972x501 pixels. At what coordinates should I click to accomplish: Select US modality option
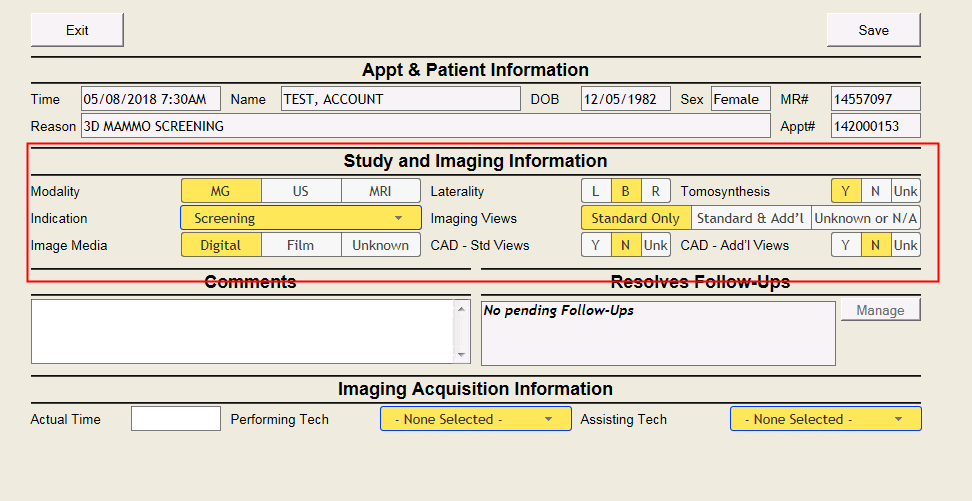tap(301, 191)
